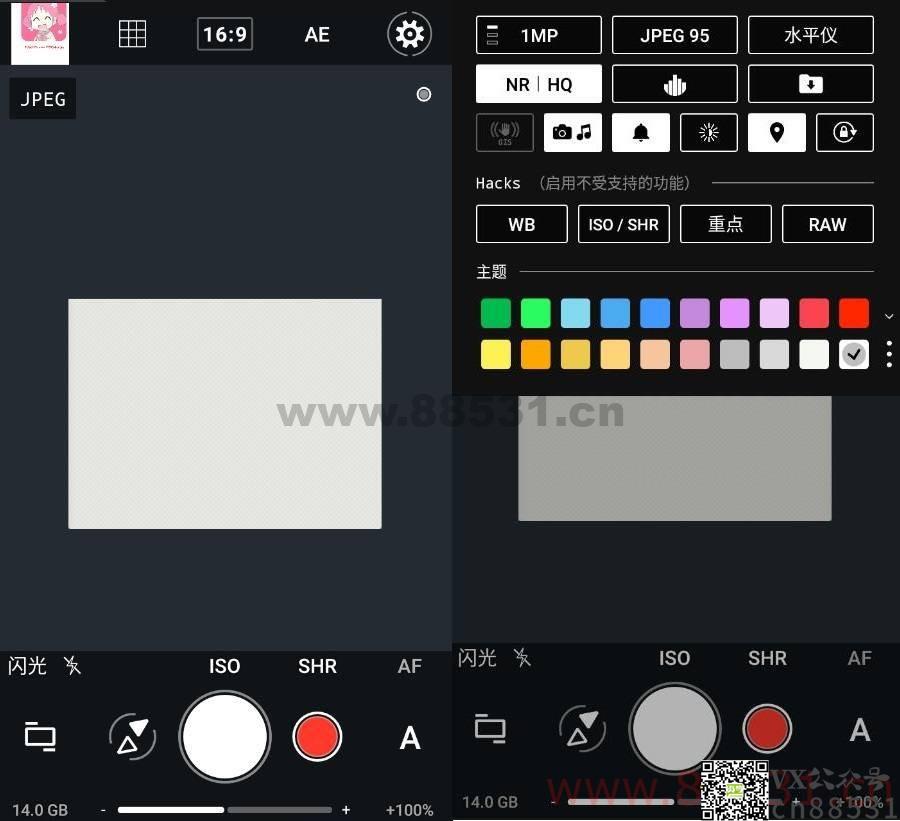Viewport: 900px width, 821px height.
Task: Open the save folder download icon
Action: click(810, 84)
